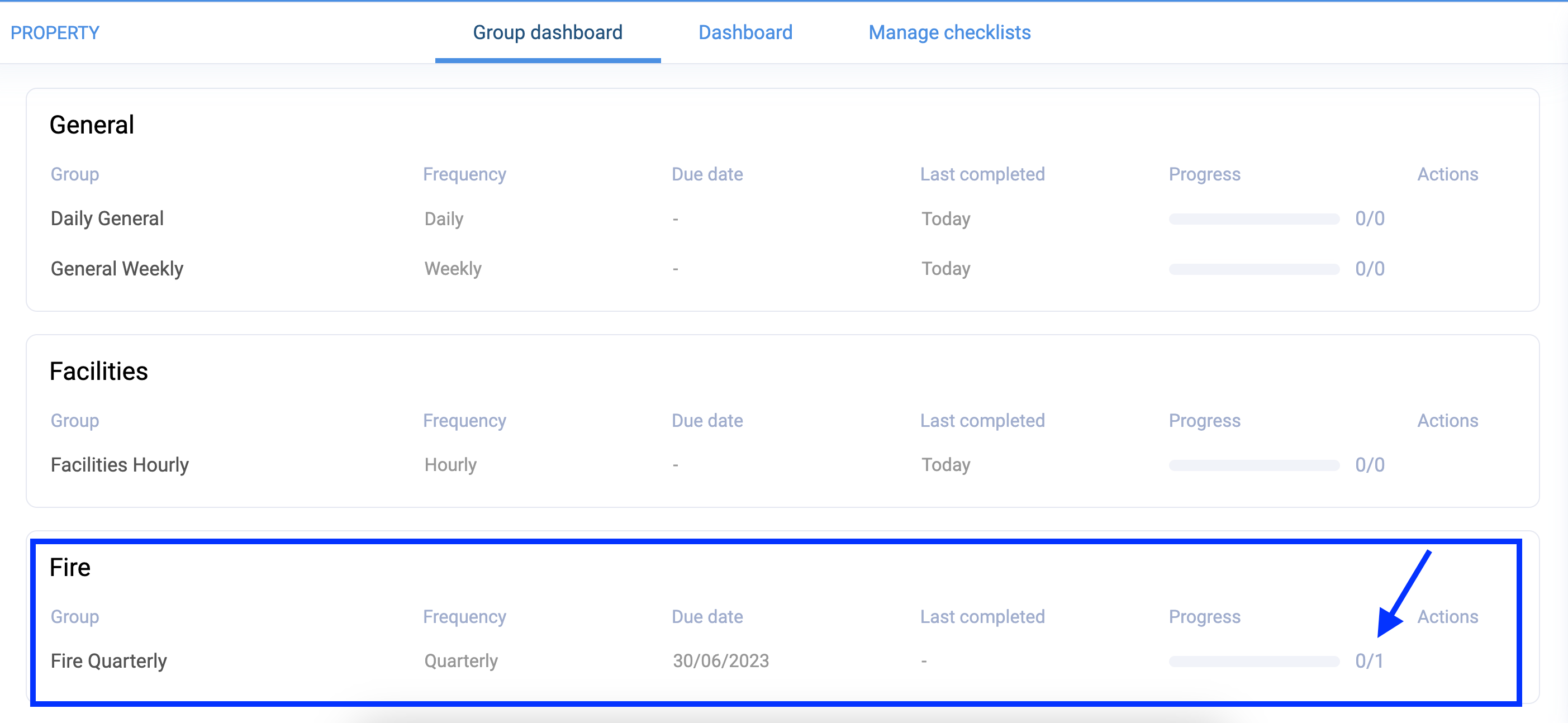Open the General Weekly checklist

117,268
